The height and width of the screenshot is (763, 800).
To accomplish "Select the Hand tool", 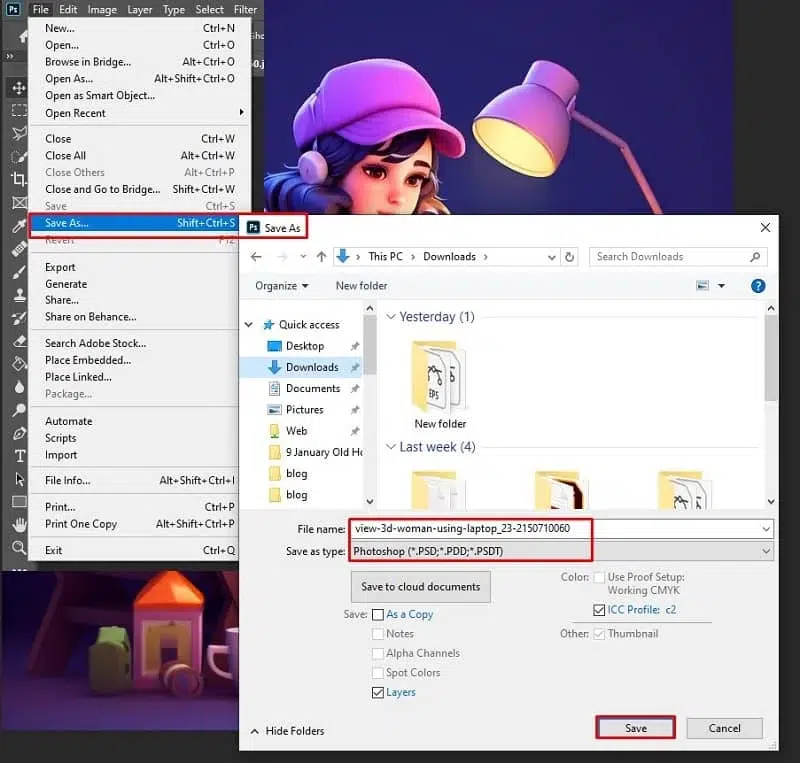I will pos(19,524).
